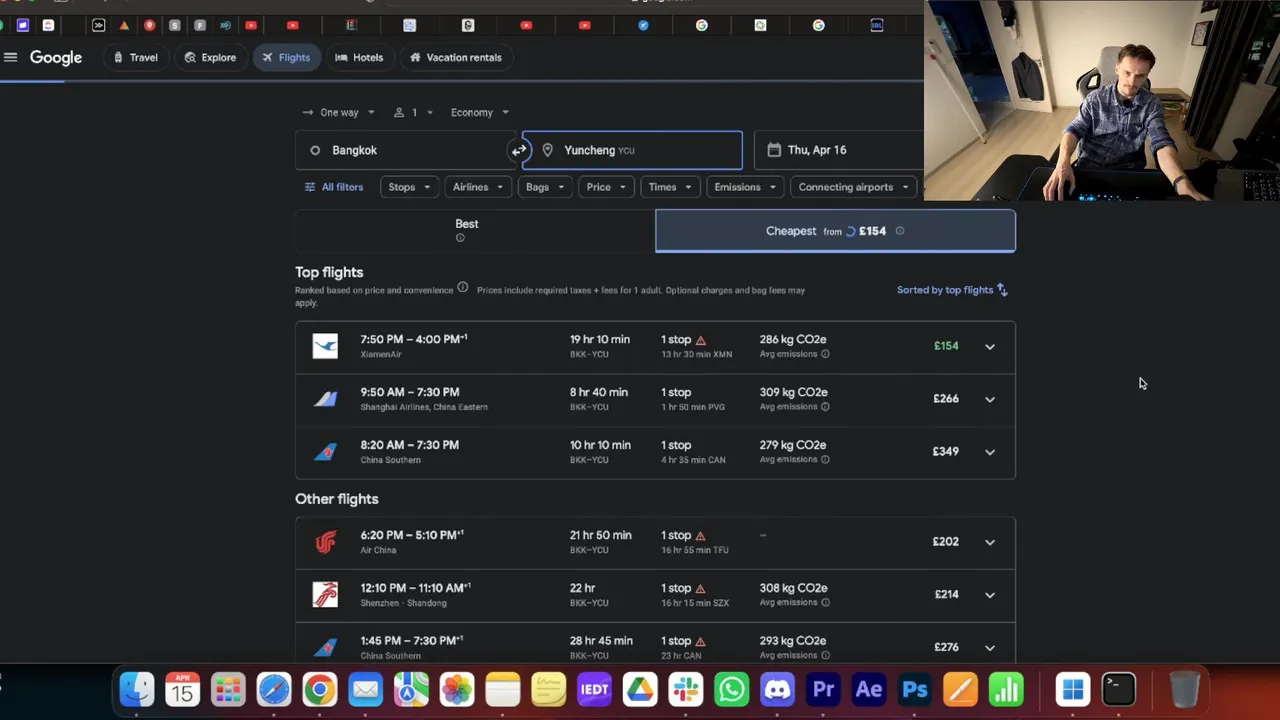This screenshot has width=1280, height=720.
Task: Open the Google main menu hamburger icon
Action: (10, 57)
